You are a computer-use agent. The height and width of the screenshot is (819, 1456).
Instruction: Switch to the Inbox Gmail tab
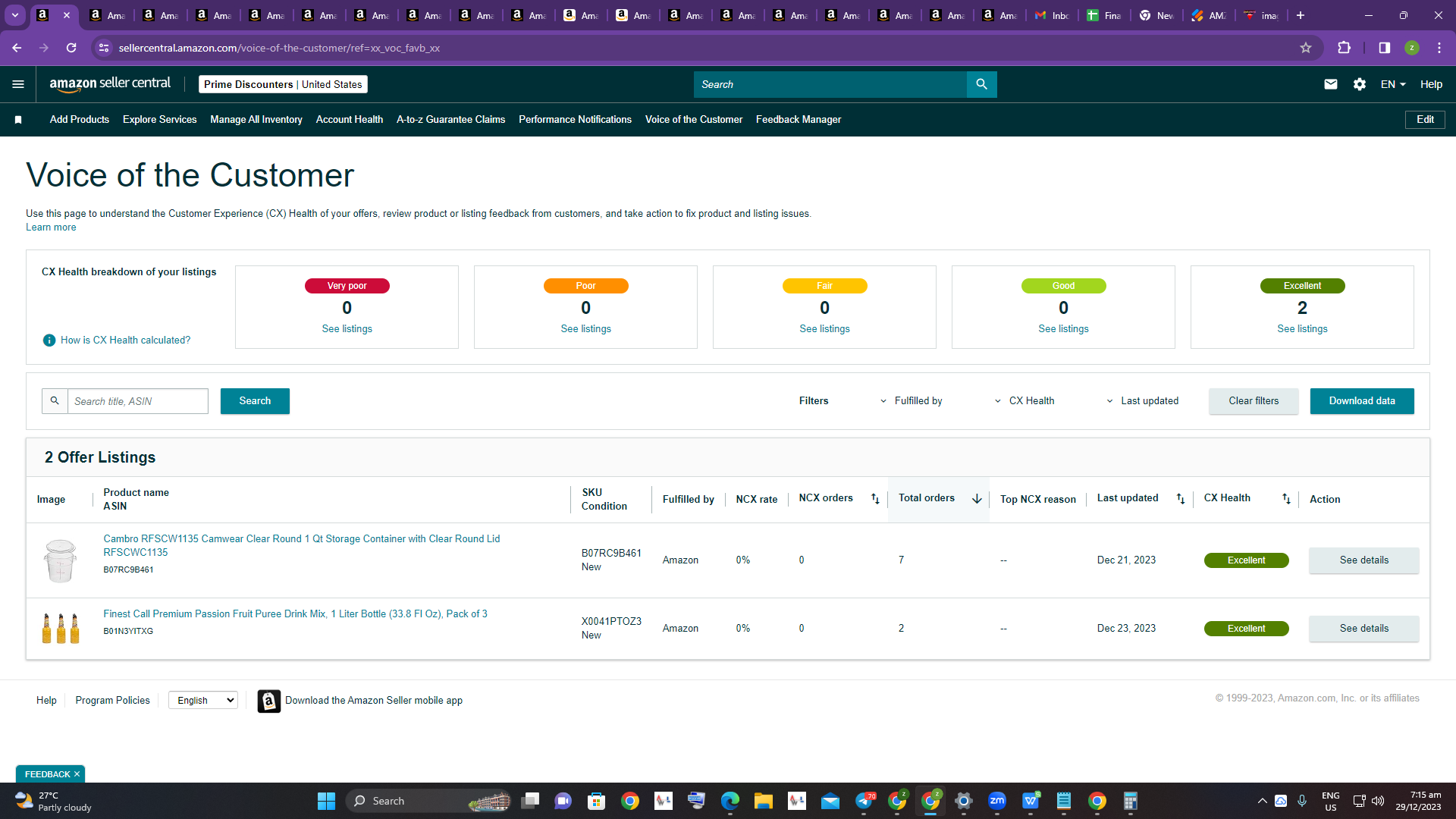pyautogui.click(x=1052, y=15)
